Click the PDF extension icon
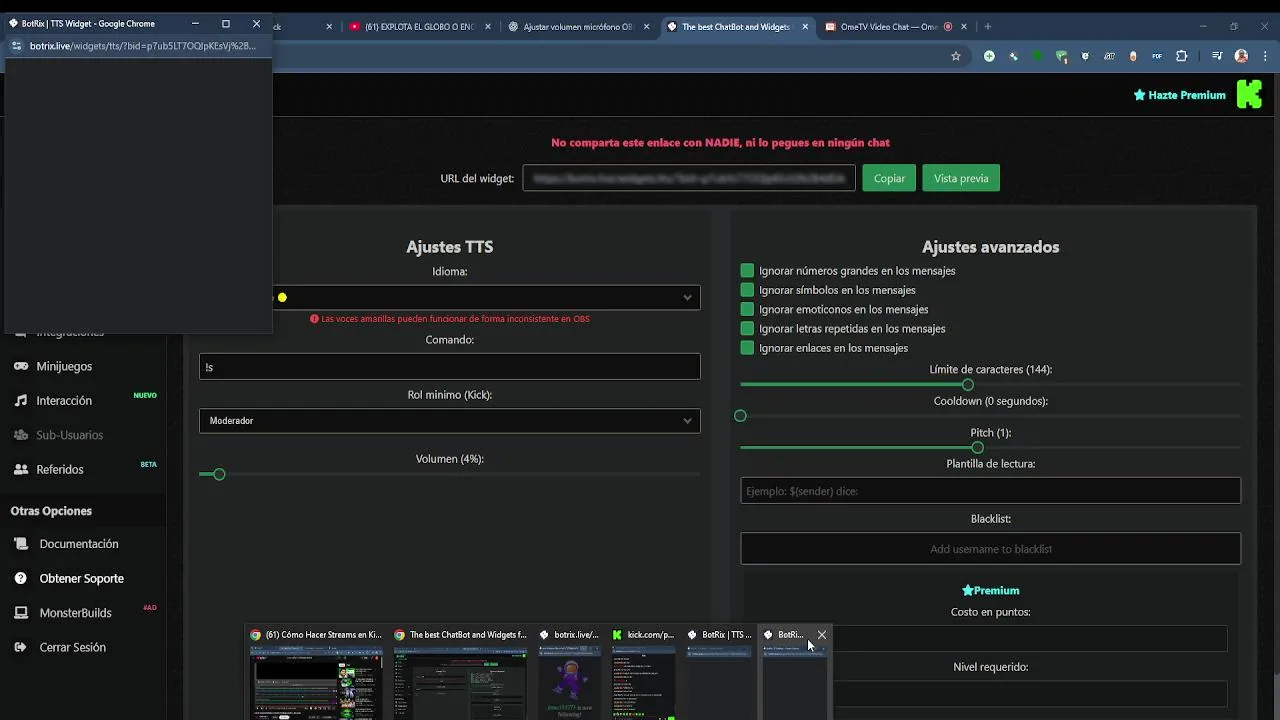Viewport: 1280px width, 720px height. tap(1157, 57)
